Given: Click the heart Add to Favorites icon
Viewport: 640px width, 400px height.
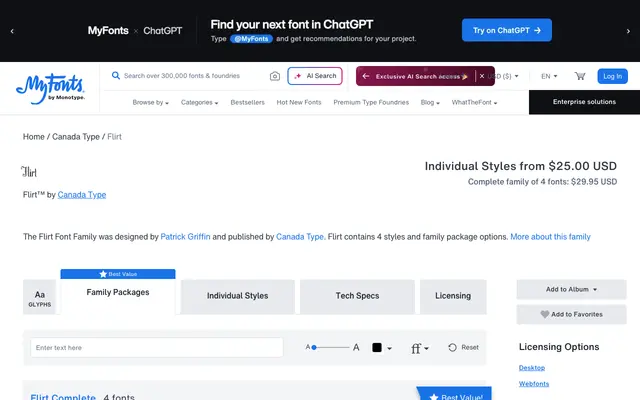Looking at the screenshot, I should click(544, 314).
